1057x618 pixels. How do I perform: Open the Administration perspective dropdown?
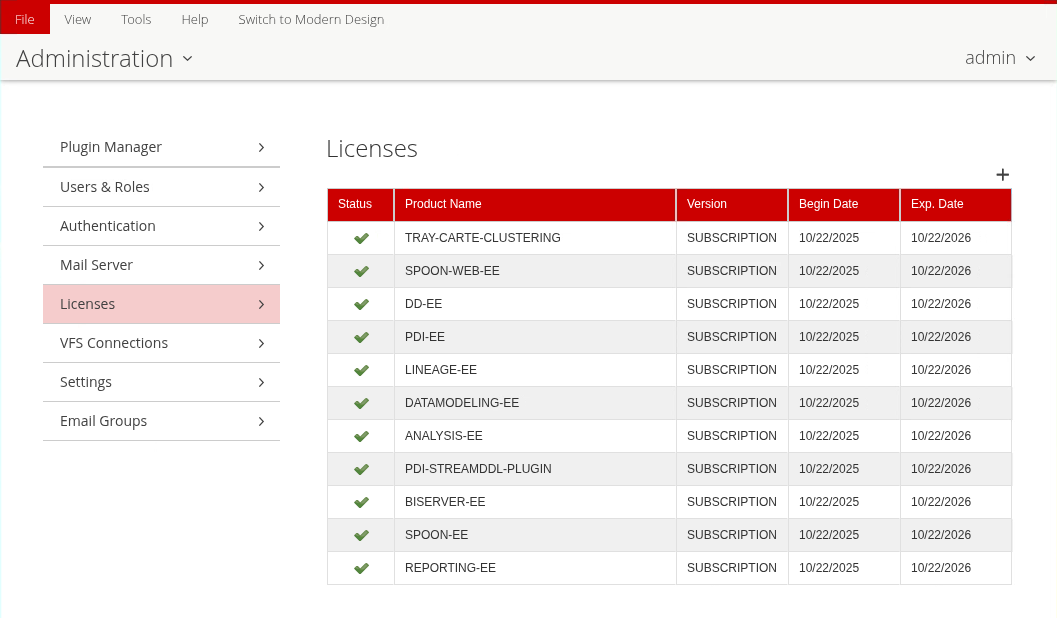pos(105,59)
